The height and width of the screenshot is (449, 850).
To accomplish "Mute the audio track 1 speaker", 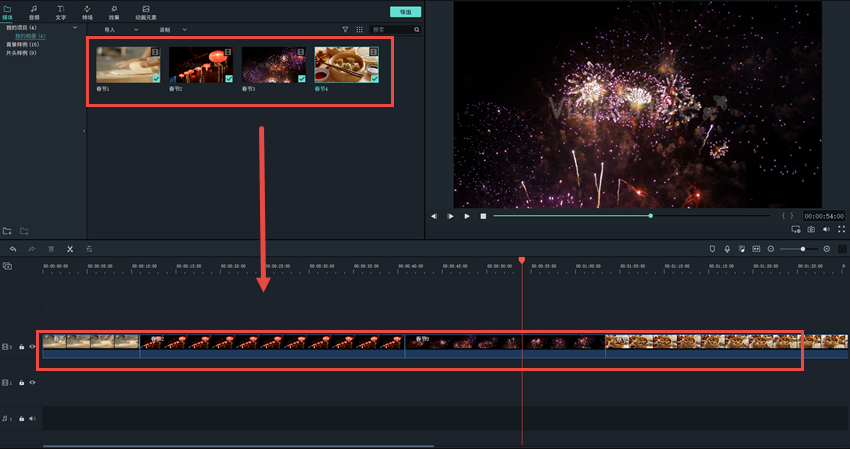I will [x=32, y=419].
